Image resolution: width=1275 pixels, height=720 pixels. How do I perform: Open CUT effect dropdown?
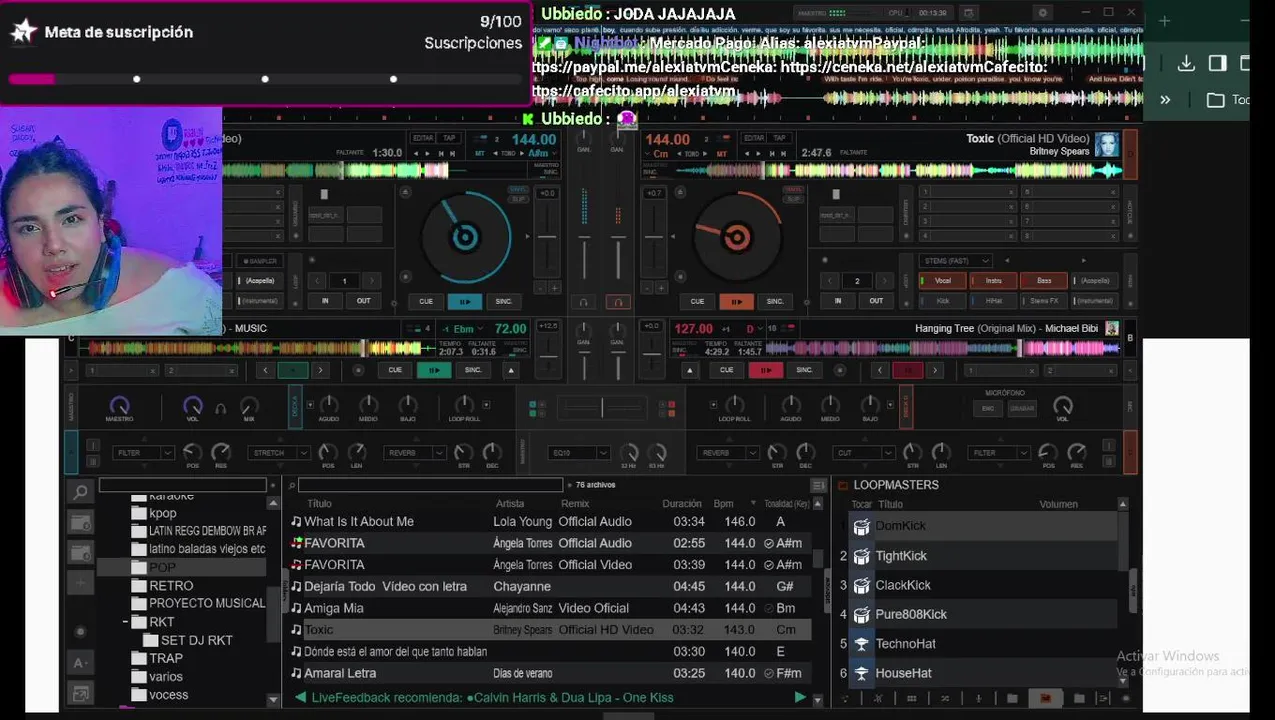pyautogui.click(x=862, y=453)
